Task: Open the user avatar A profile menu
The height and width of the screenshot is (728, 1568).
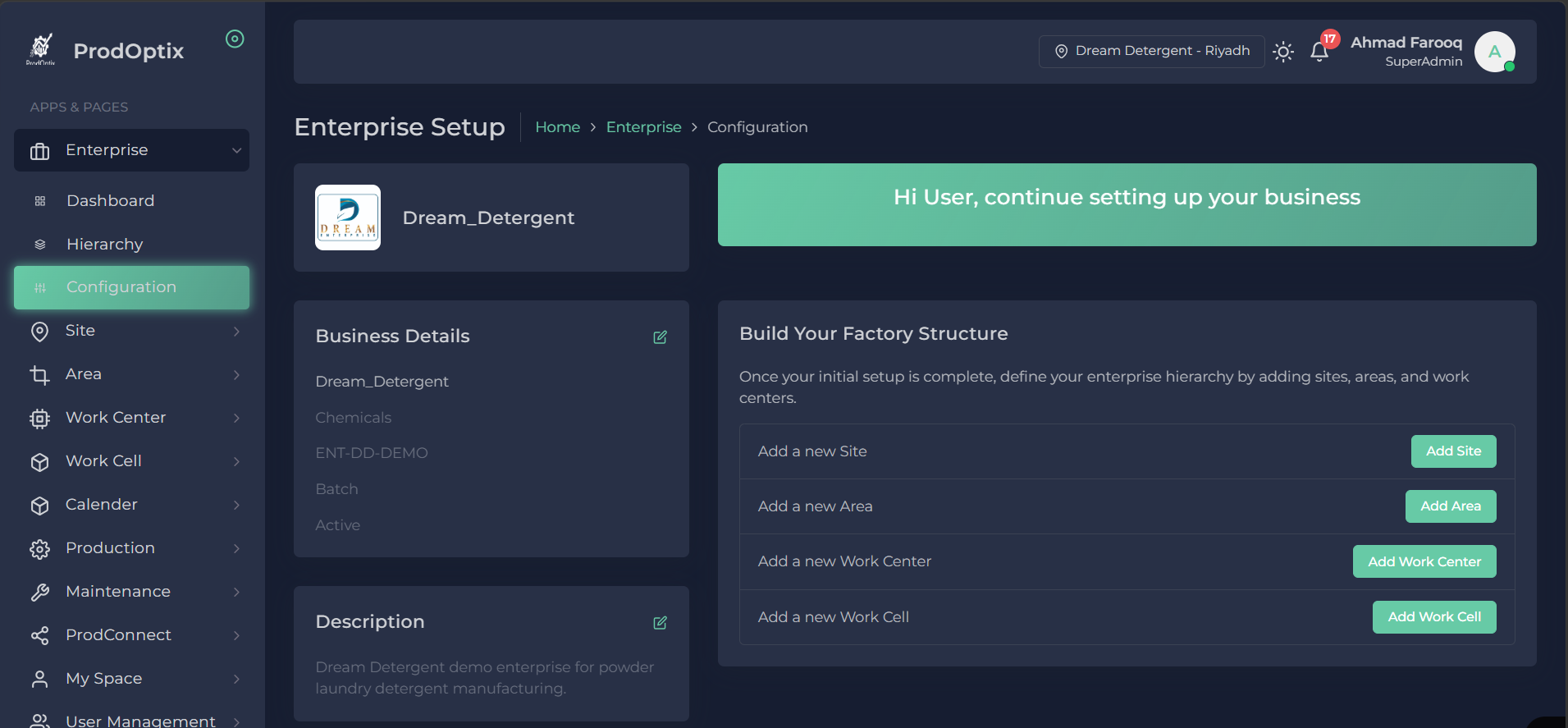Action: click(x=1495, y=52)
